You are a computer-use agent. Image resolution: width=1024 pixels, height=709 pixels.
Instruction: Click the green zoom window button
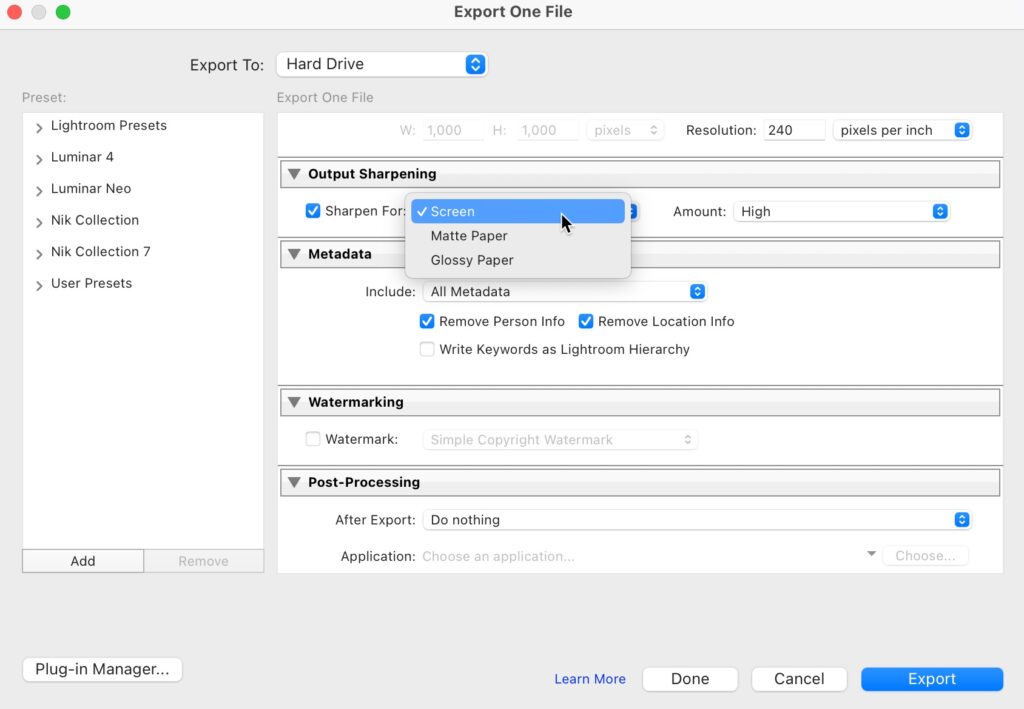63,12
